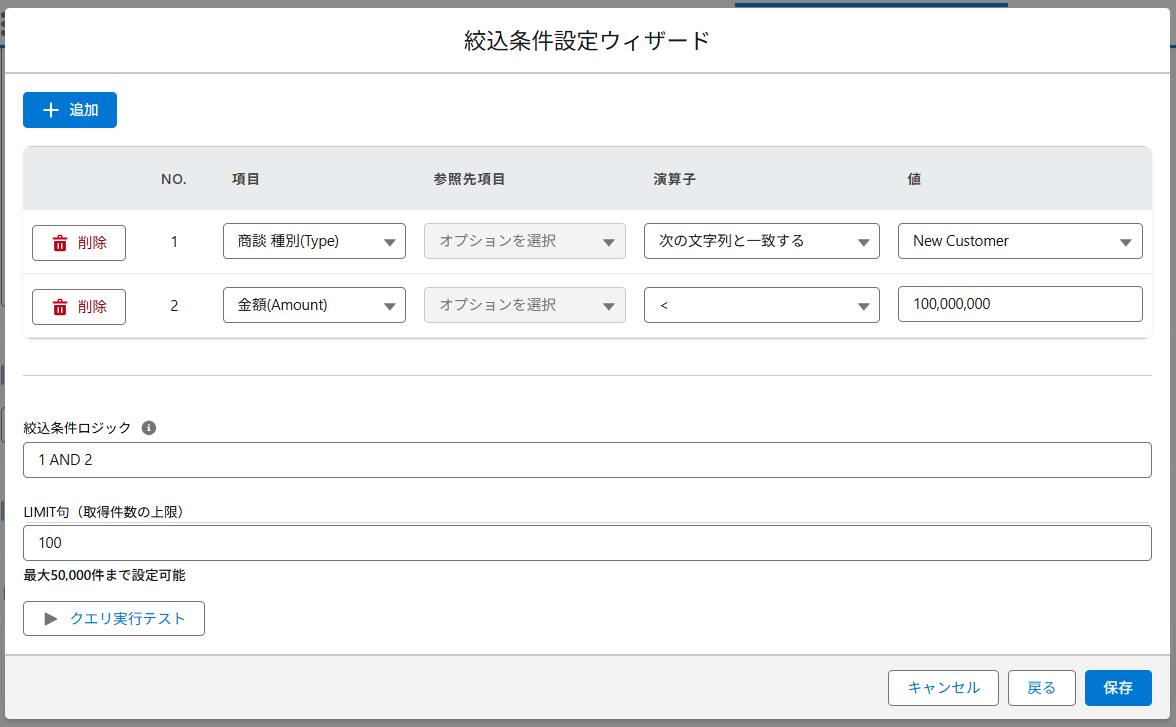Click row 1 参照先項目 オプションを選択 dropdown

[x=525, y=241]
